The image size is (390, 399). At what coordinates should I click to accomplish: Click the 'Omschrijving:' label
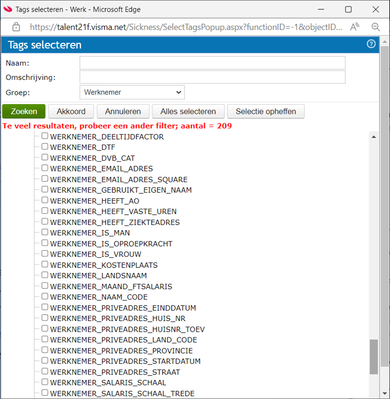click(31, 78)
